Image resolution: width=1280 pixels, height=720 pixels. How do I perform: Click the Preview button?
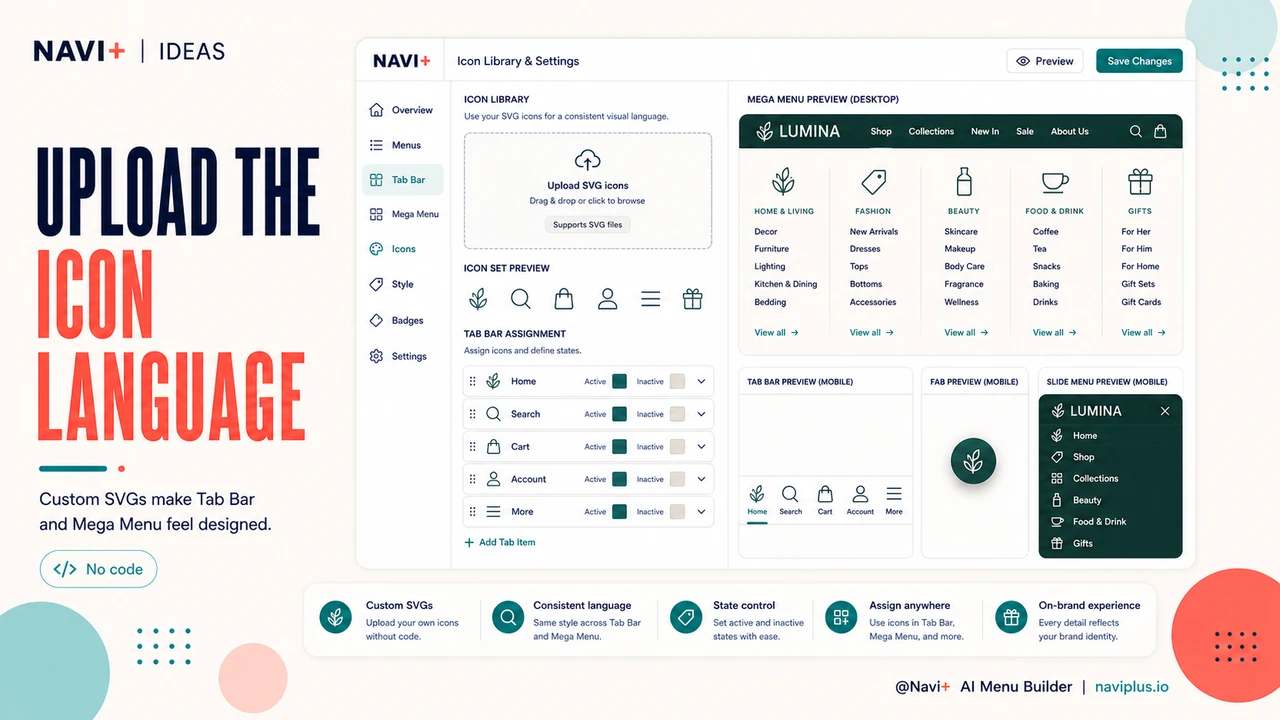tap(1045, 61)
